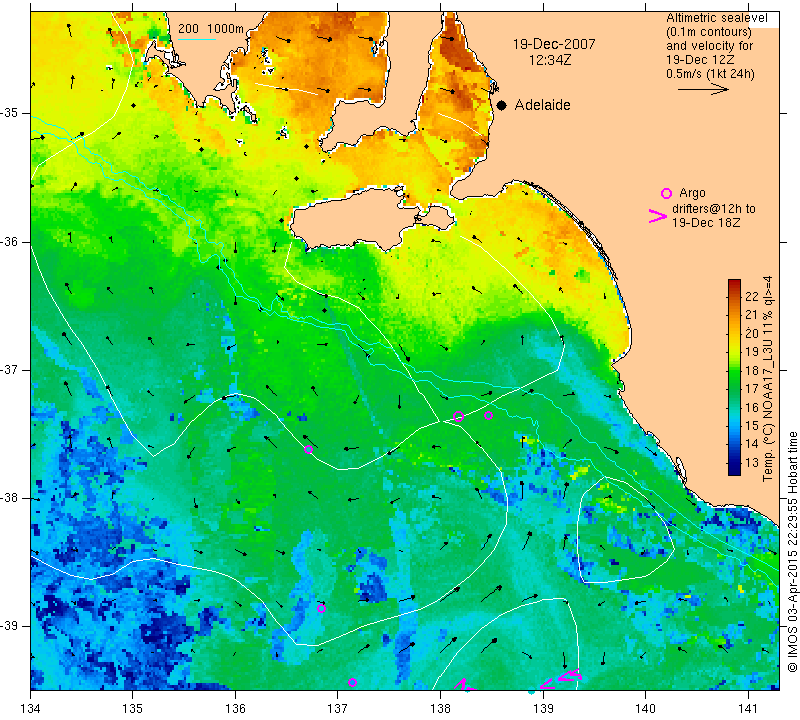Click the cyan 200 1000m isobath legend line
This screenshot has width=800, height=720.
pos(197,39)
